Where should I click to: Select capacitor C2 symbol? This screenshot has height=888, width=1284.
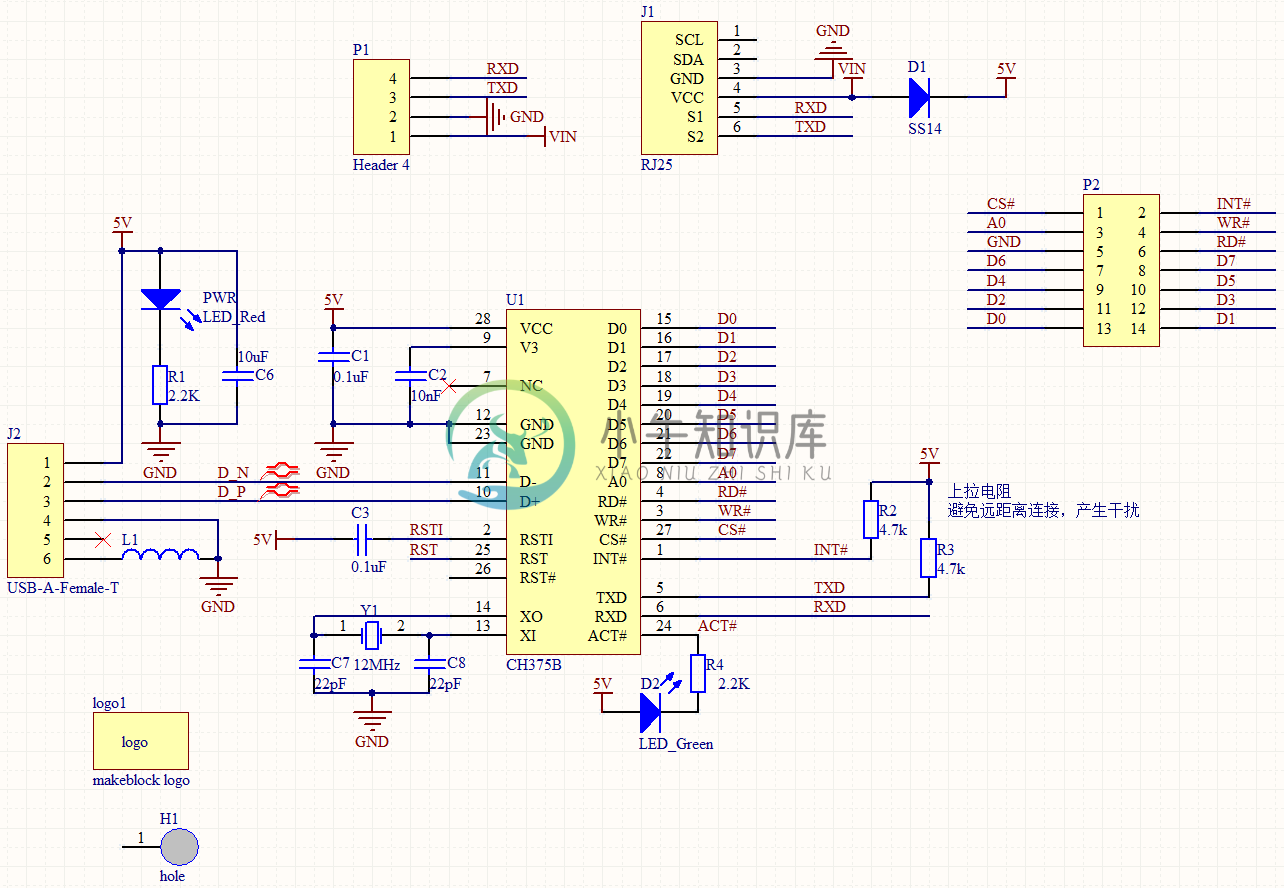pos(410,377)
